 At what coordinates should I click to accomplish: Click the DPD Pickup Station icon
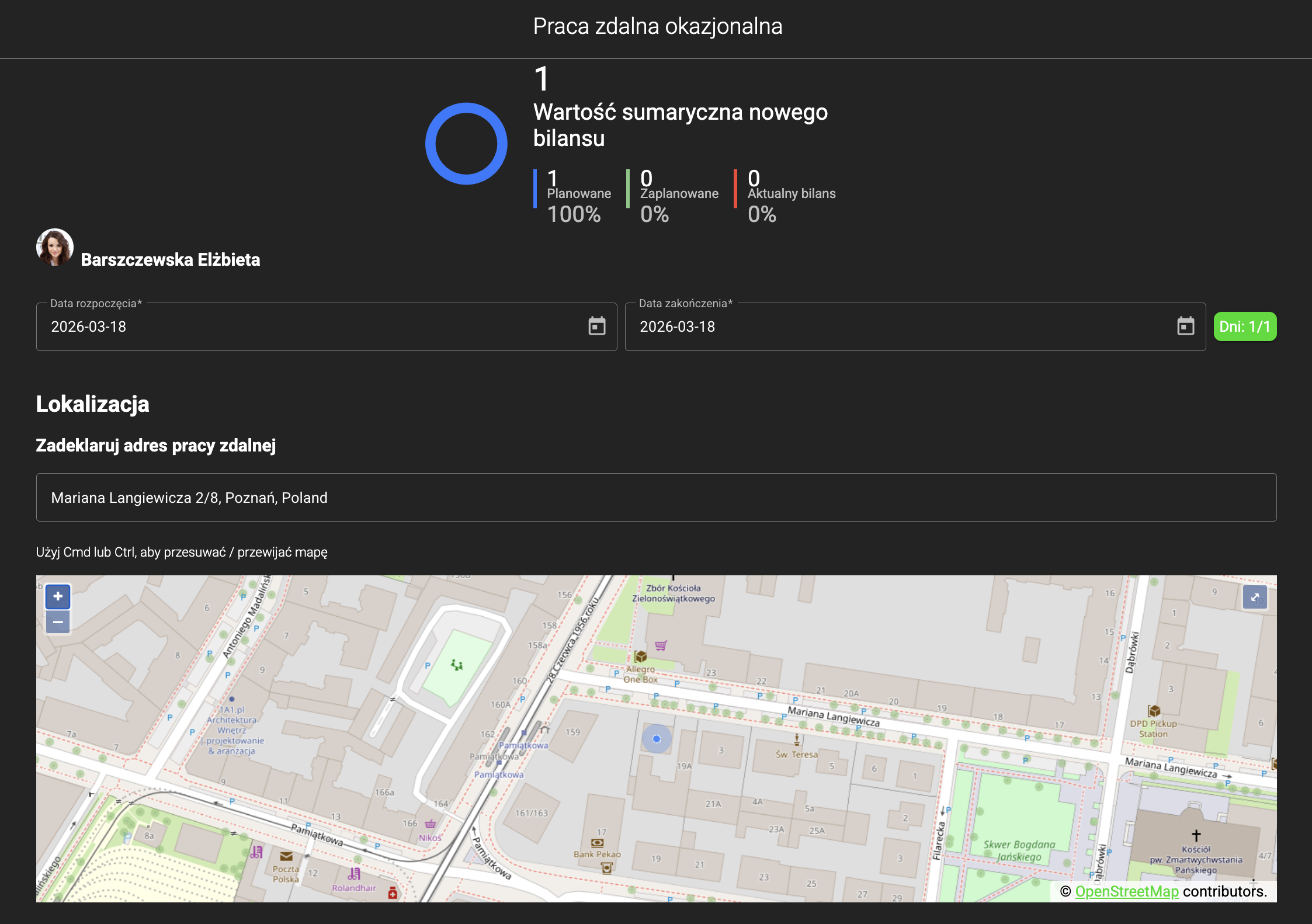[x=1154, y=711]
